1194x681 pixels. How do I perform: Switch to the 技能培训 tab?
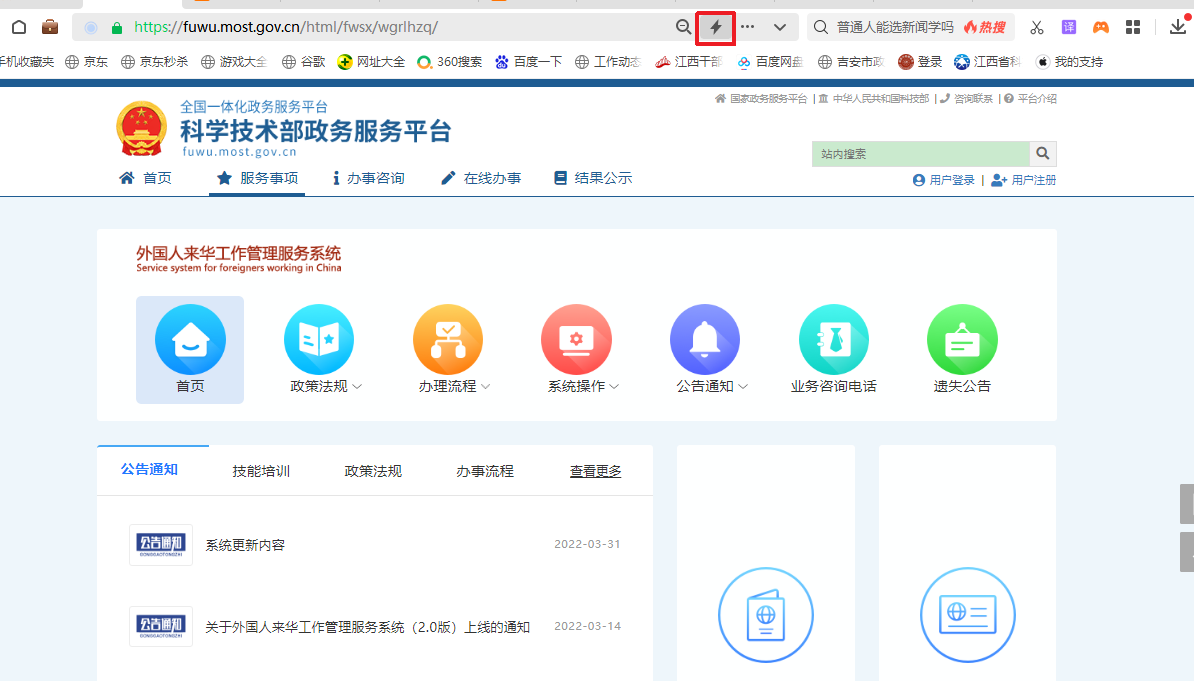click(261, 471)
